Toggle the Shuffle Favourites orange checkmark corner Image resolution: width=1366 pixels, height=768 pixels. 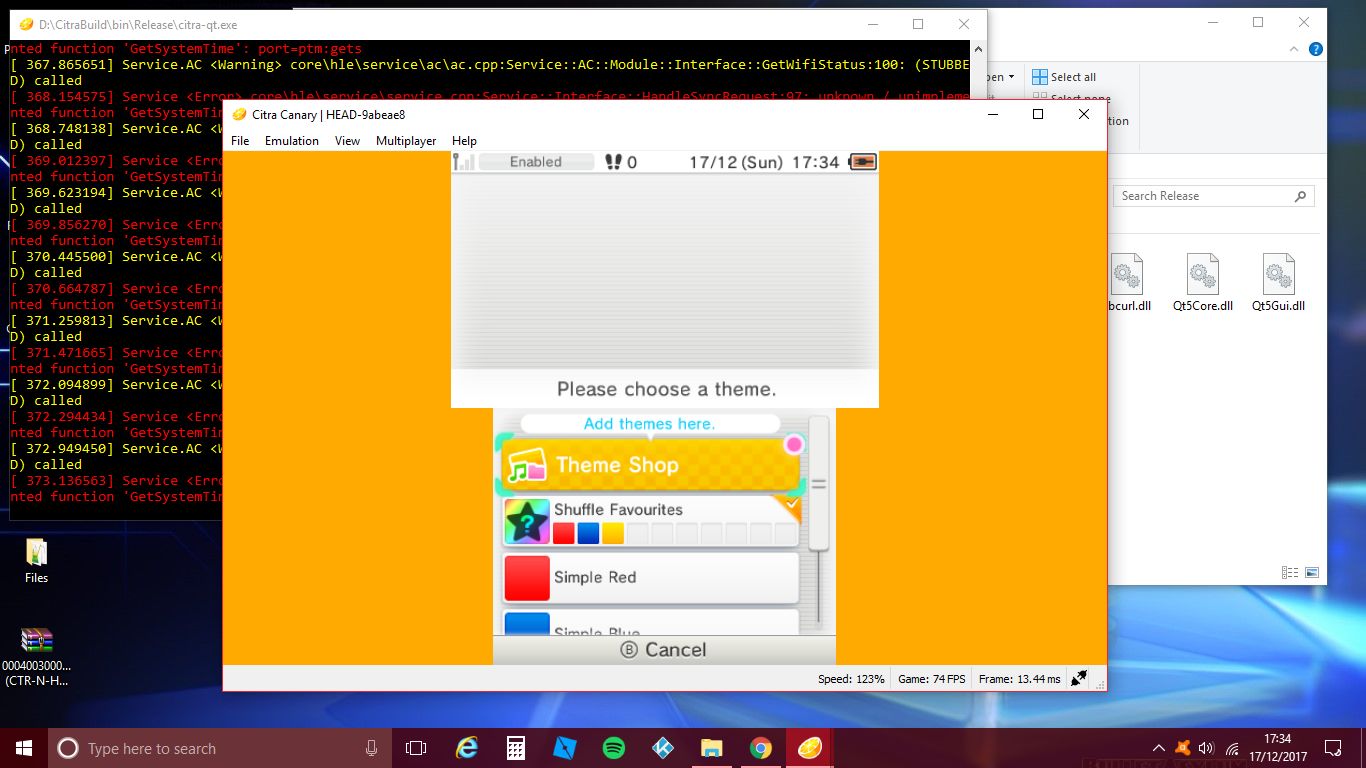coord(789,507)
